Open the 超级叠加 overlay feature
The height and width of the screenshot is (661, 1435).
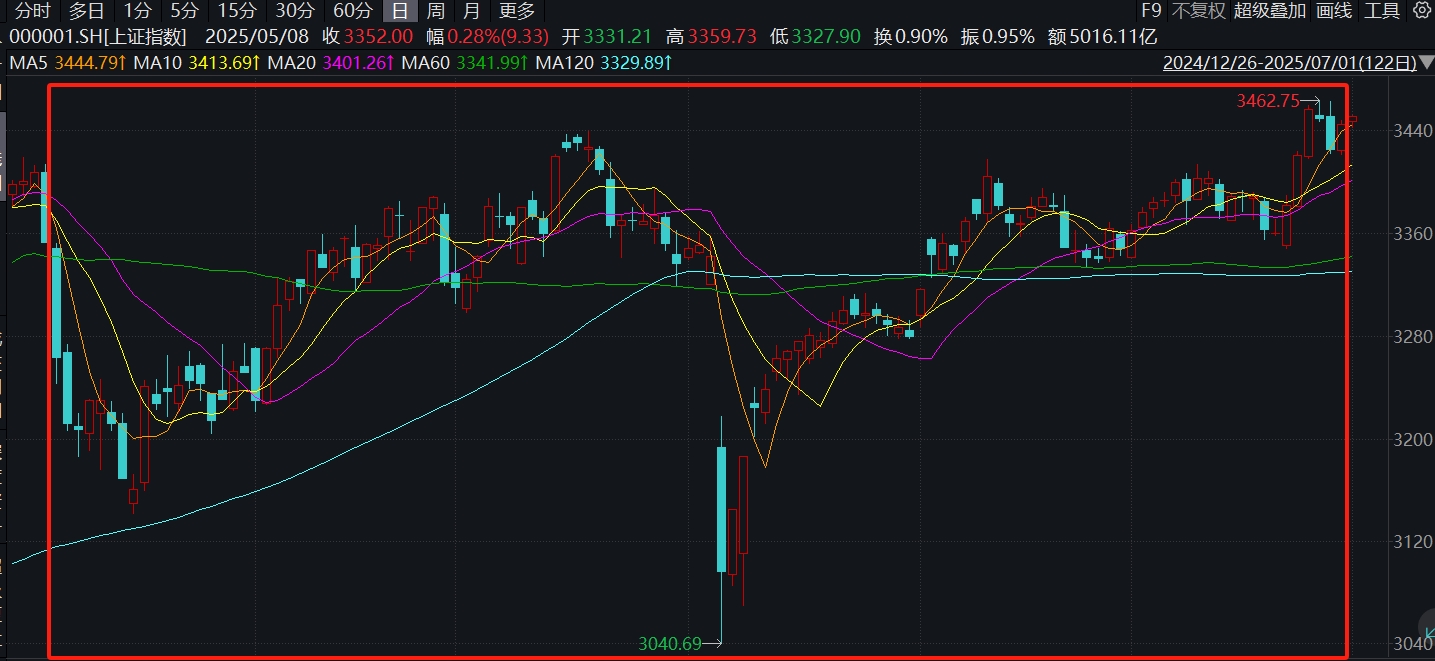pyautogui.click(x=1270, y=11)
